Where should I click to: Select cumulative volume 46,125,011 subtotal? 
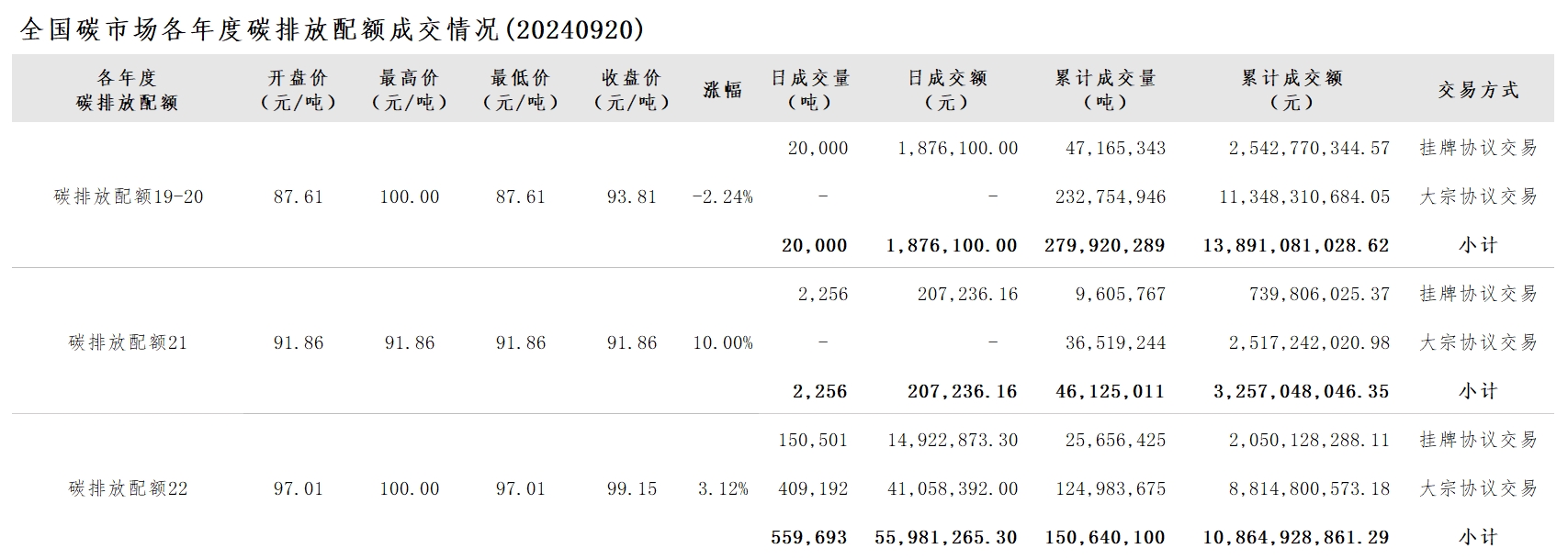click(1110, 391)
